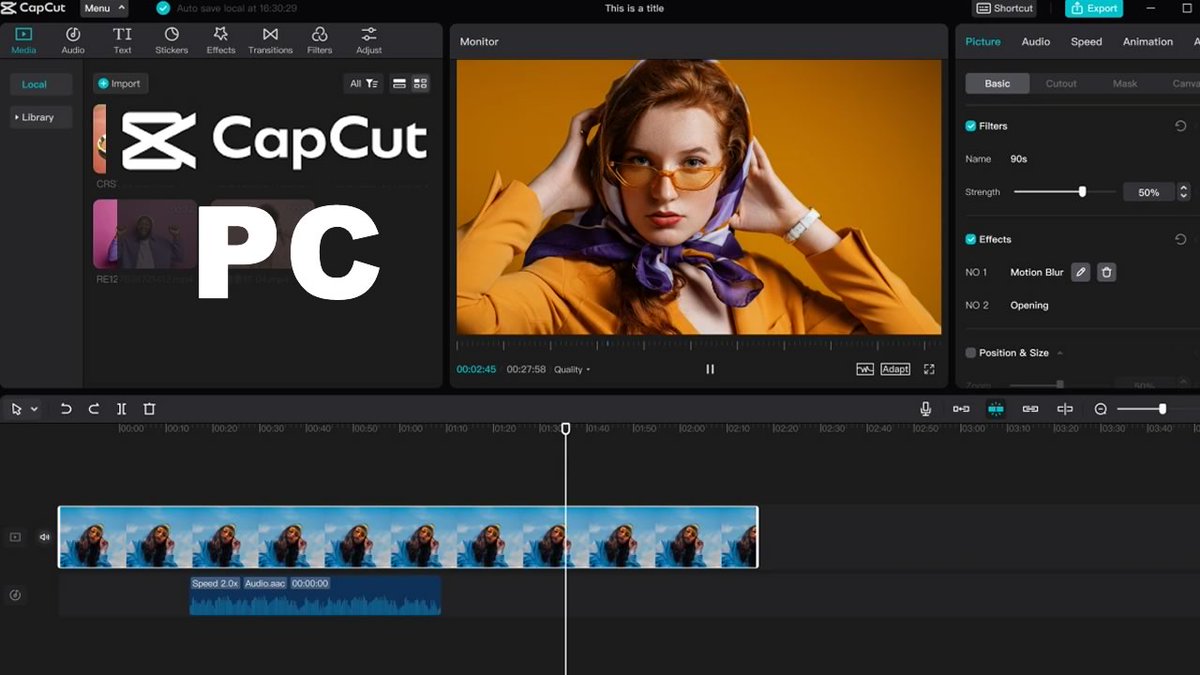Click the Adapt ratio button
Screen dimensions: 1200x675
[x=895, y=369]
